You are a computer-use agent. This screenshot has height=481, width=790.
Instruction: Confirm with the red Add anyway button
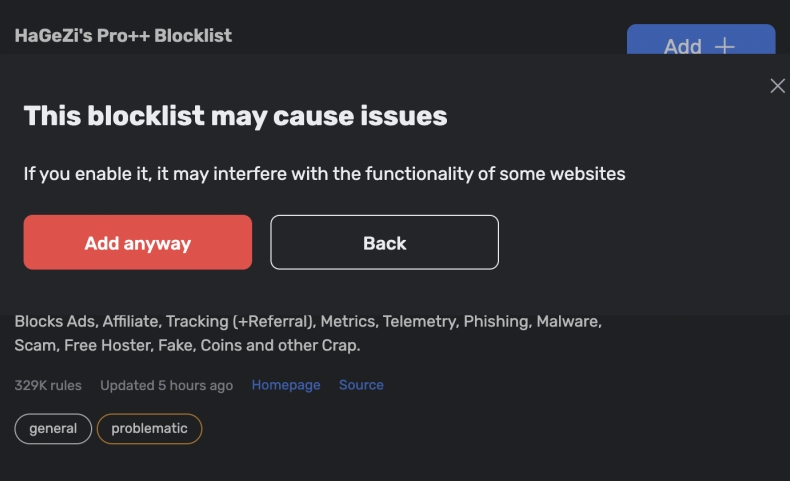pyautogui.click(x=137, y=243)
